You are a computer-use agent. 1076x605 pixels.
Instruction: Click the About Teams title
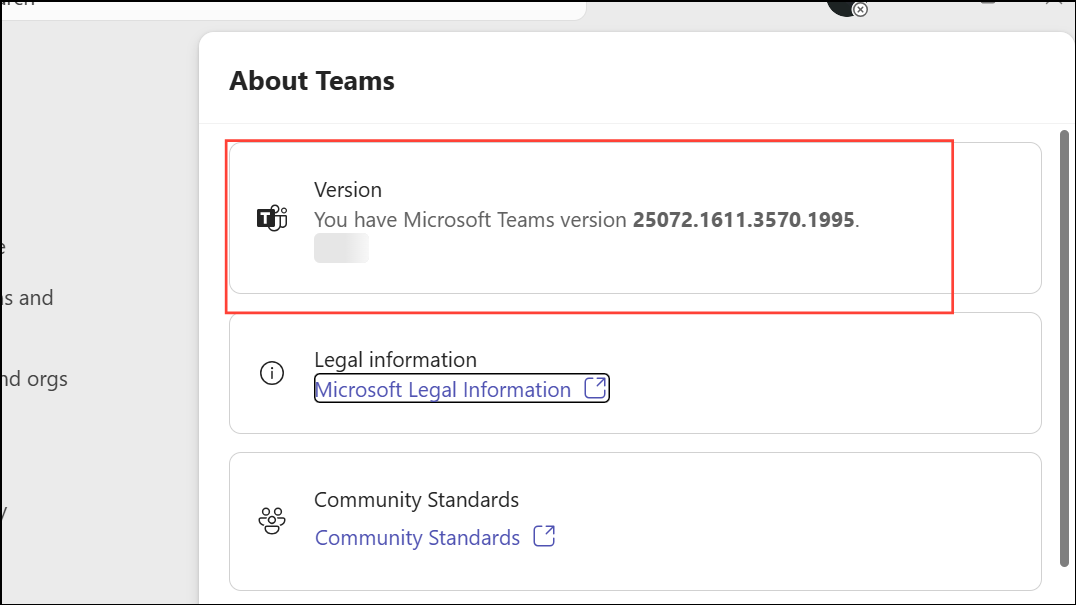[x=312, y=81]
